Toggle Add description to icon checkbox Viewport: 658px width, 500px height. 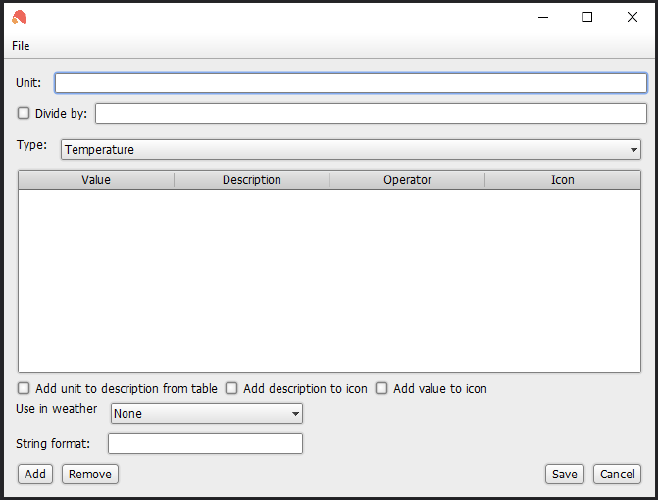(232, 388)
